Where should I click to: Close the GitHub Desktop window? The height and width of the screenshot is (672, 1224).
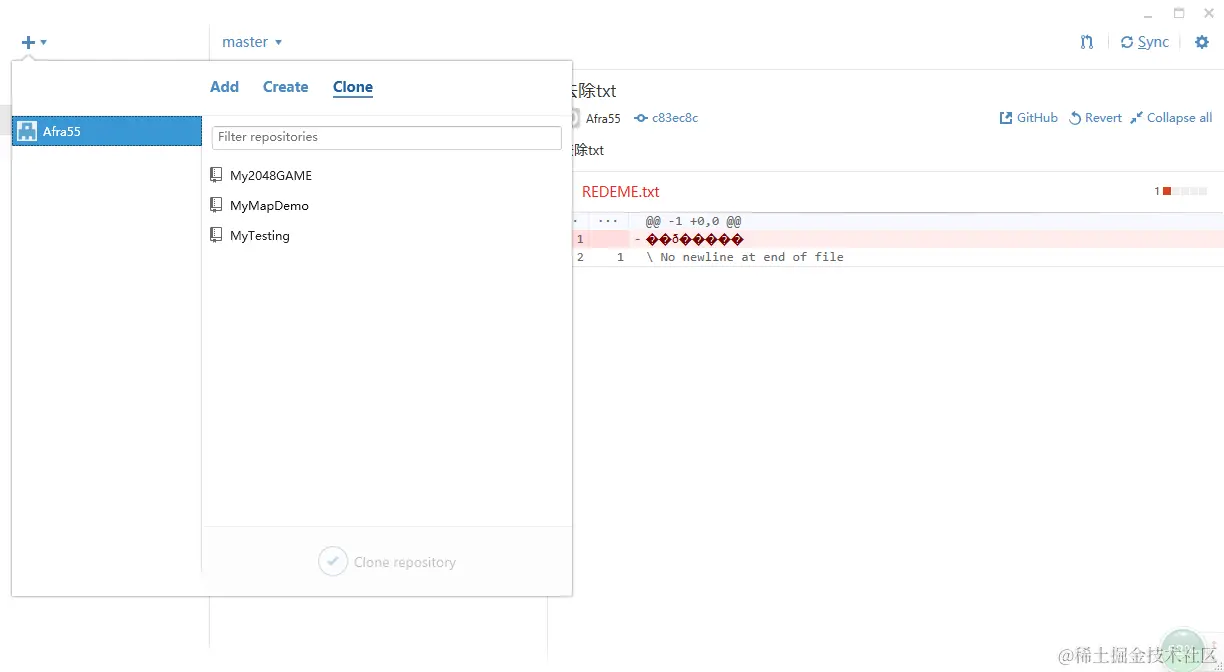tap(1208, 13)
